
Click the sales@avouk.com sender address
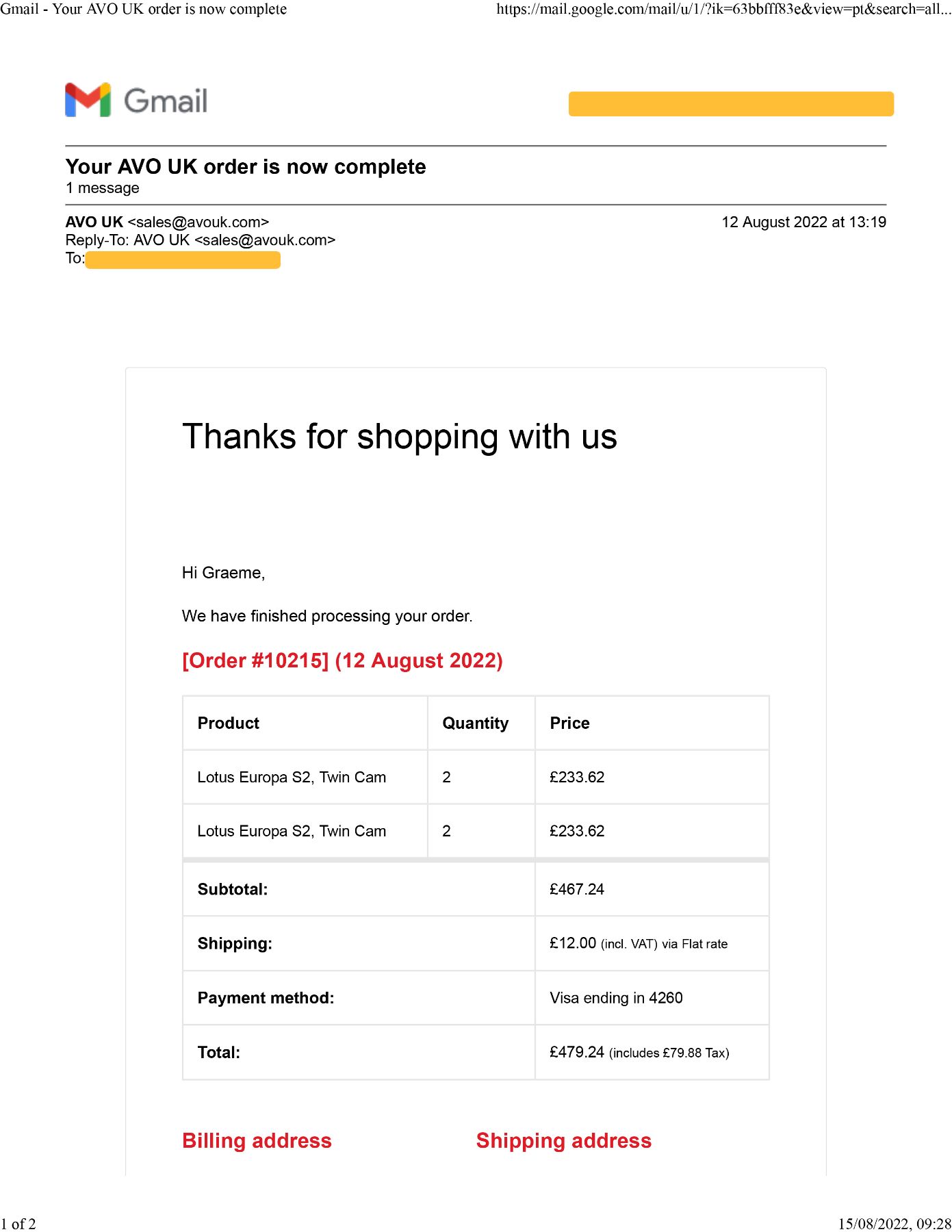[x=198, y=222]
